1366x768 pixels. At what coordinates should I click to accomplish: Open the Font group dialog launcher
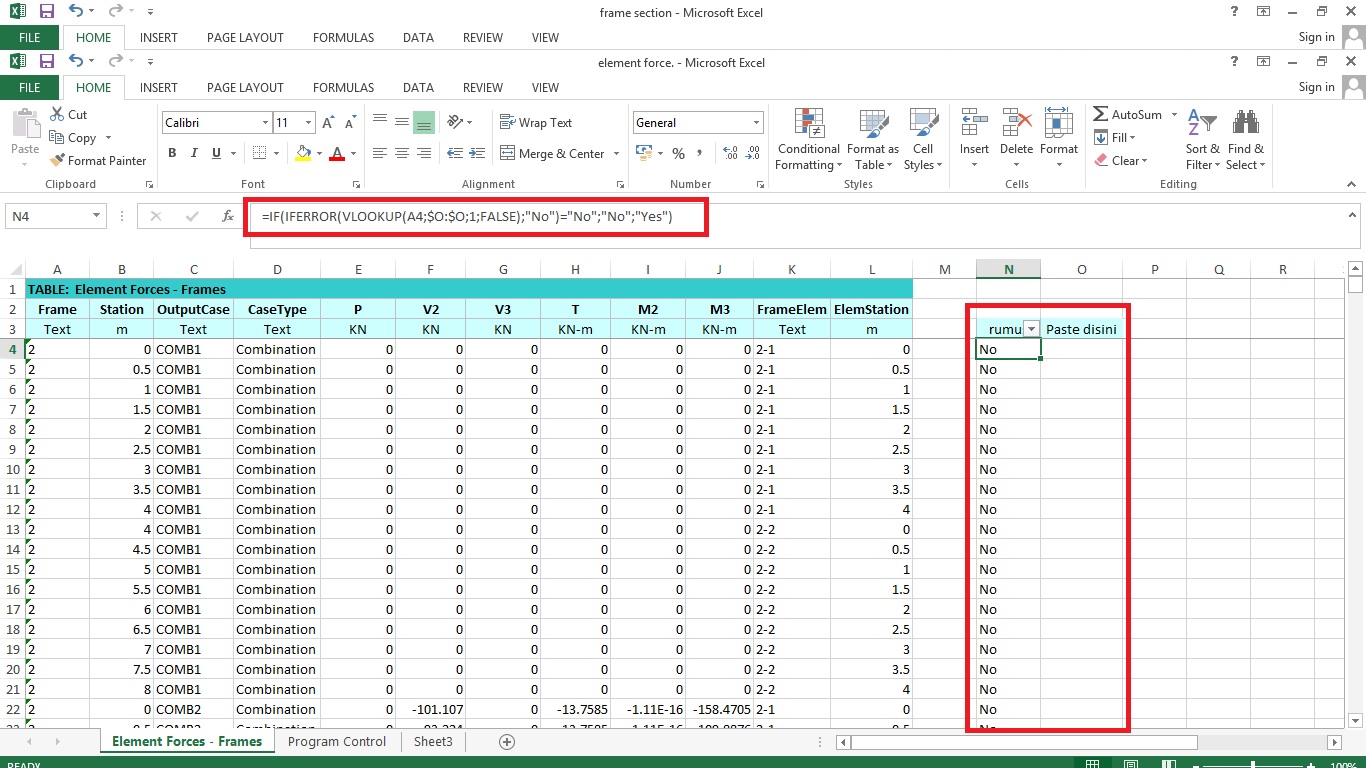pyautogui.click(x=357, y=185)
